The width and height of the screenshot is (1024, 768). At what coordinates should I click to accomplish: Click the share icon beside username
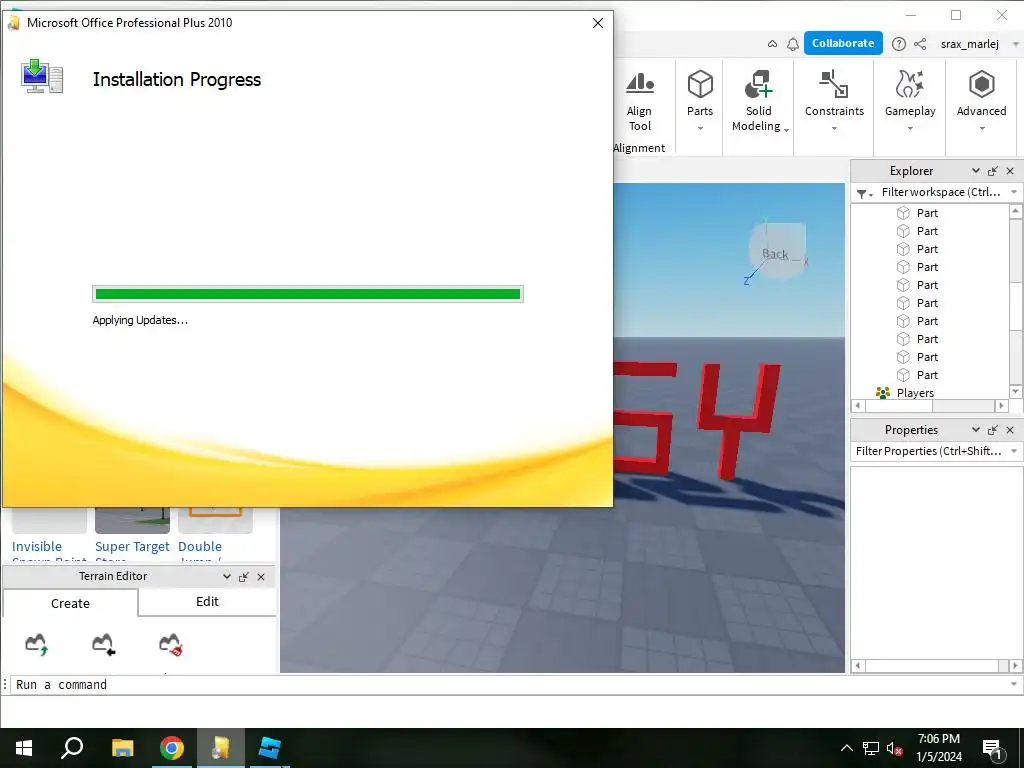click(x=920, y=44)
